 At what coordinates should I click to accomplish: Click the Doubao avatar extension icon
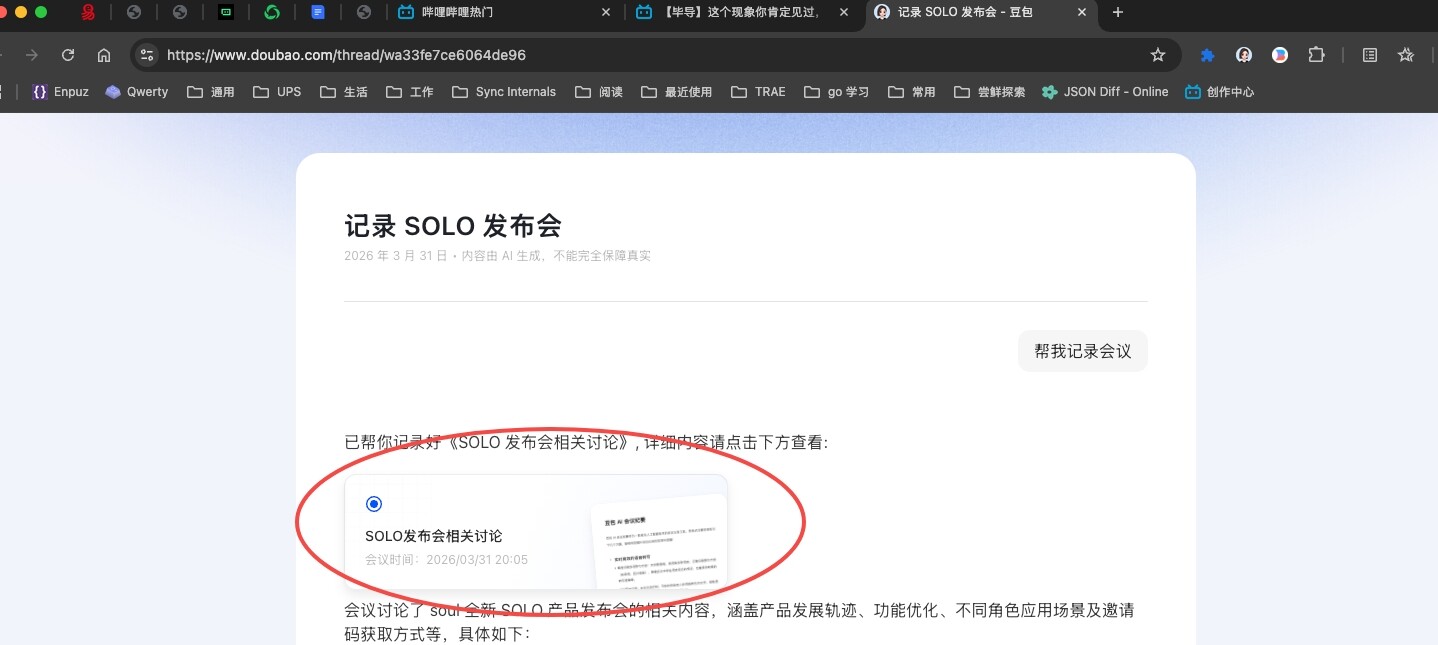tap(1244, 55)
